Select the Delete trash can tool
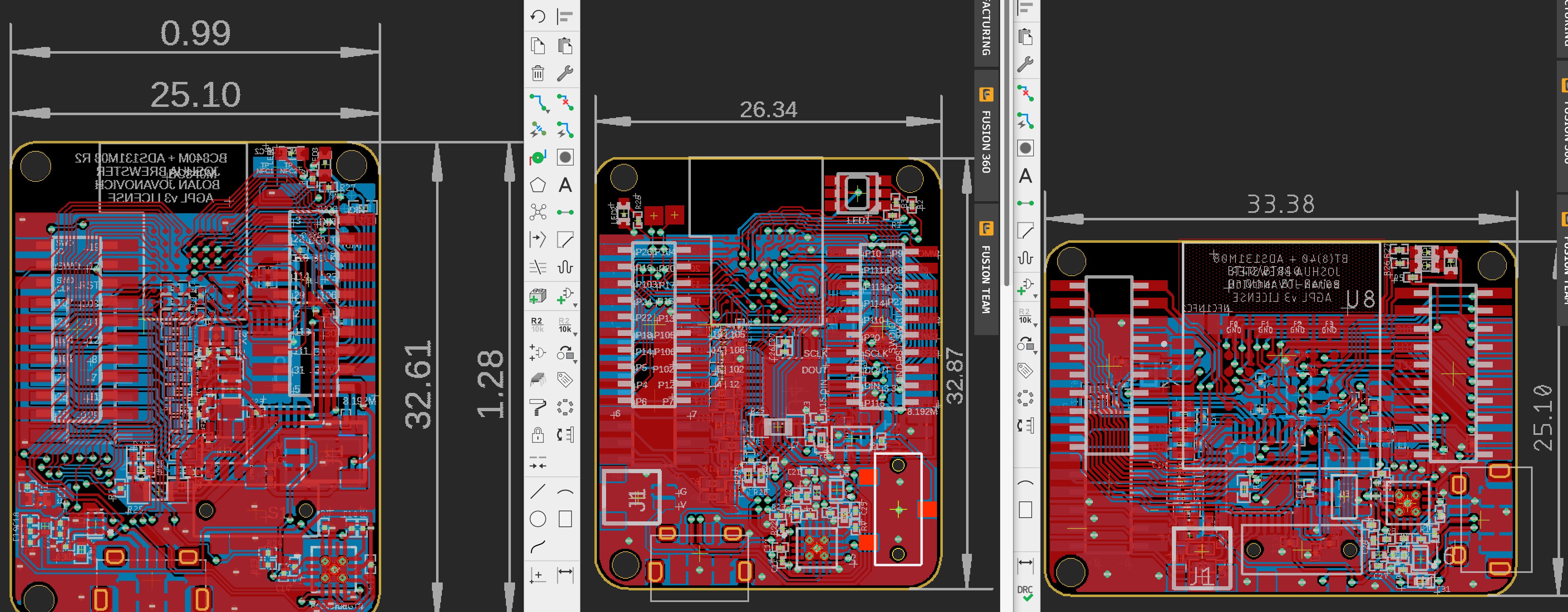This screenshot has height=612, width=1568. [537, 74]
